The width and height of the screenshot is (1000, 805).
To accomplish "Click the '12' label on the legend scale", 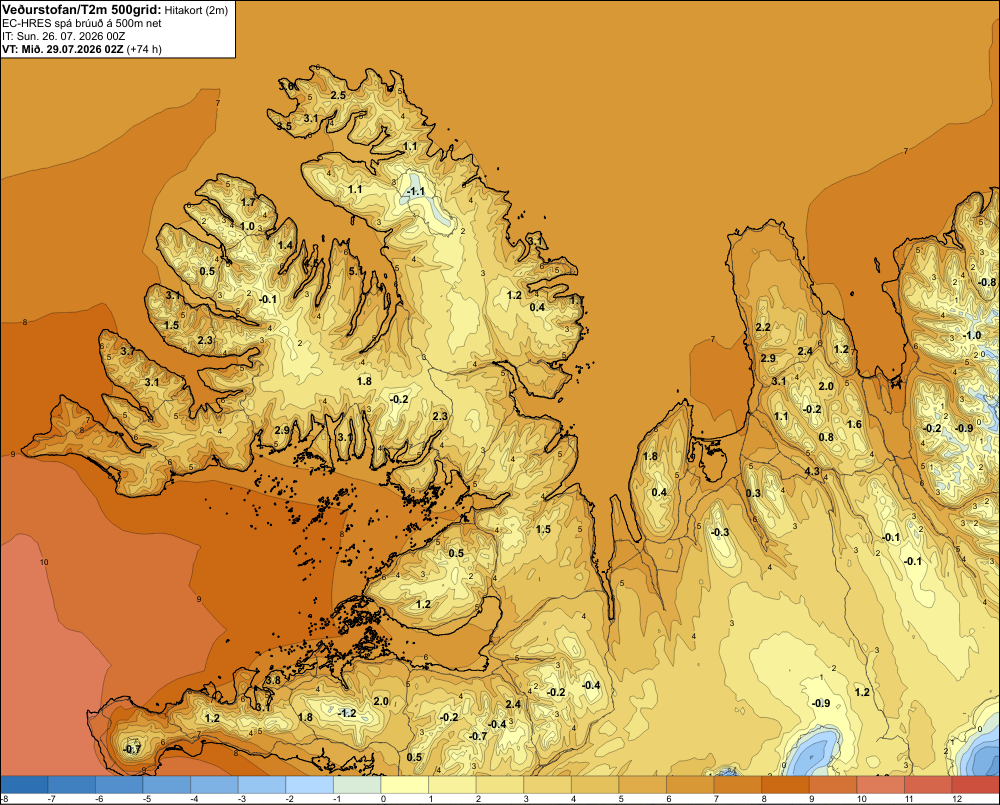I will [x=956, y=799].
